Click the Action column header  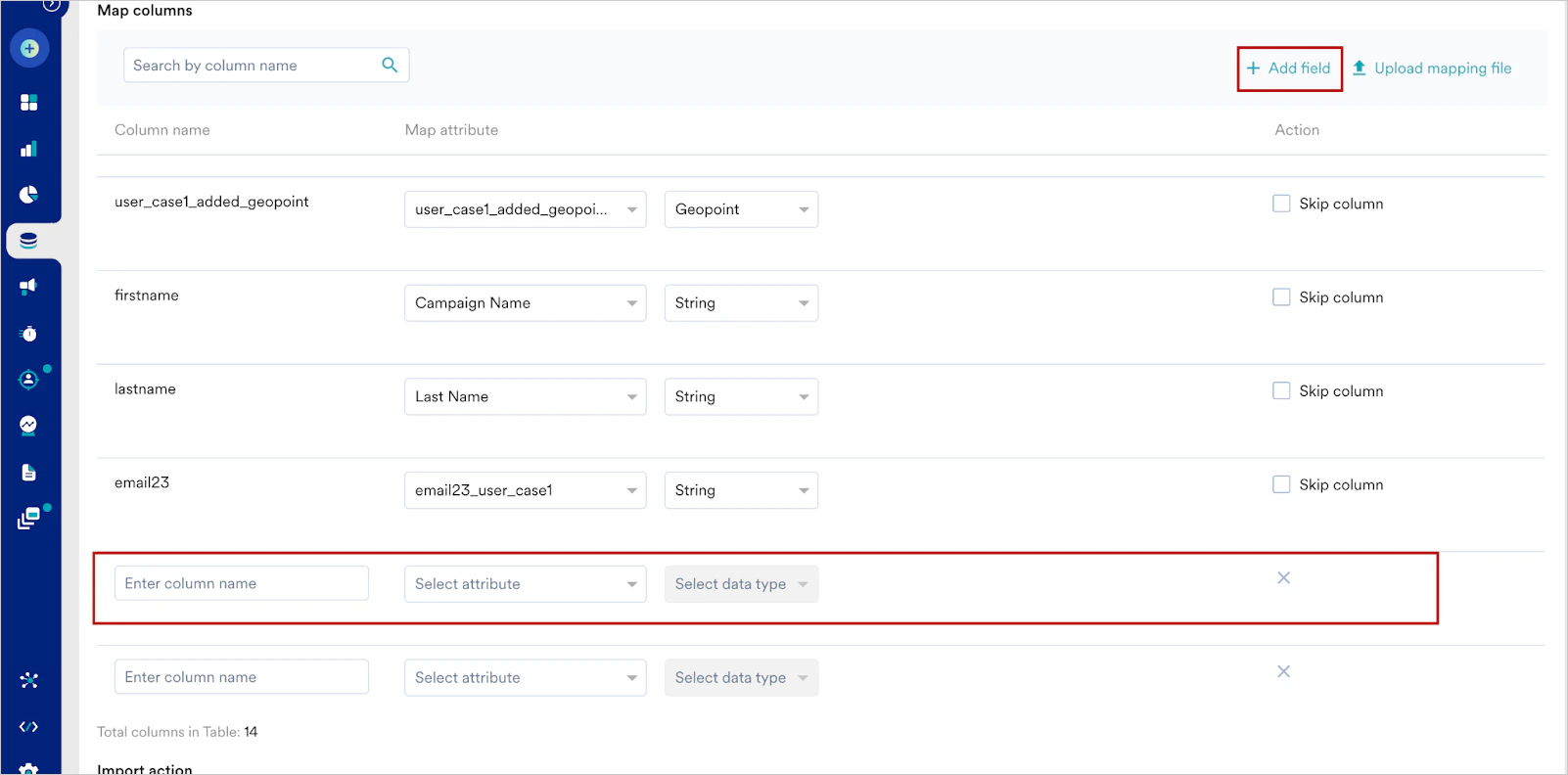1297,130
